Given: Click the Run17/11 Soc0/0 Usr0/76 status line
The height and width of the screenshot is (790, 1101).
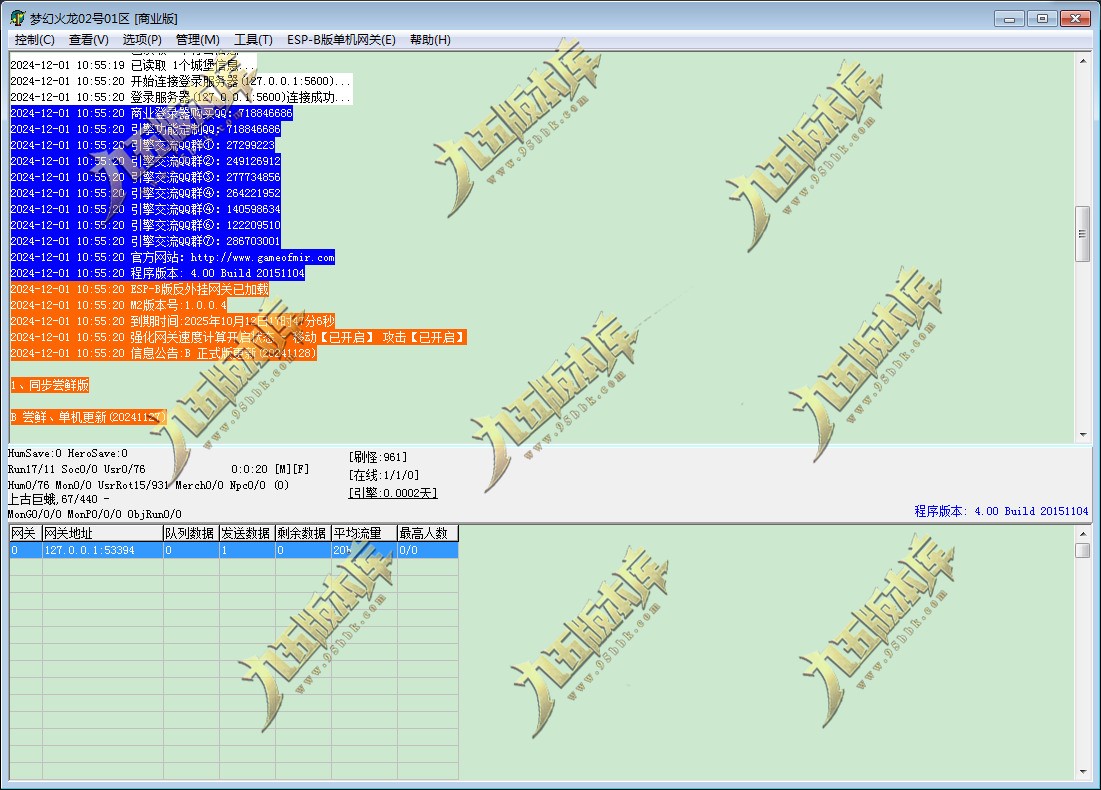Looking at the screenshot, I should [77, 469].
